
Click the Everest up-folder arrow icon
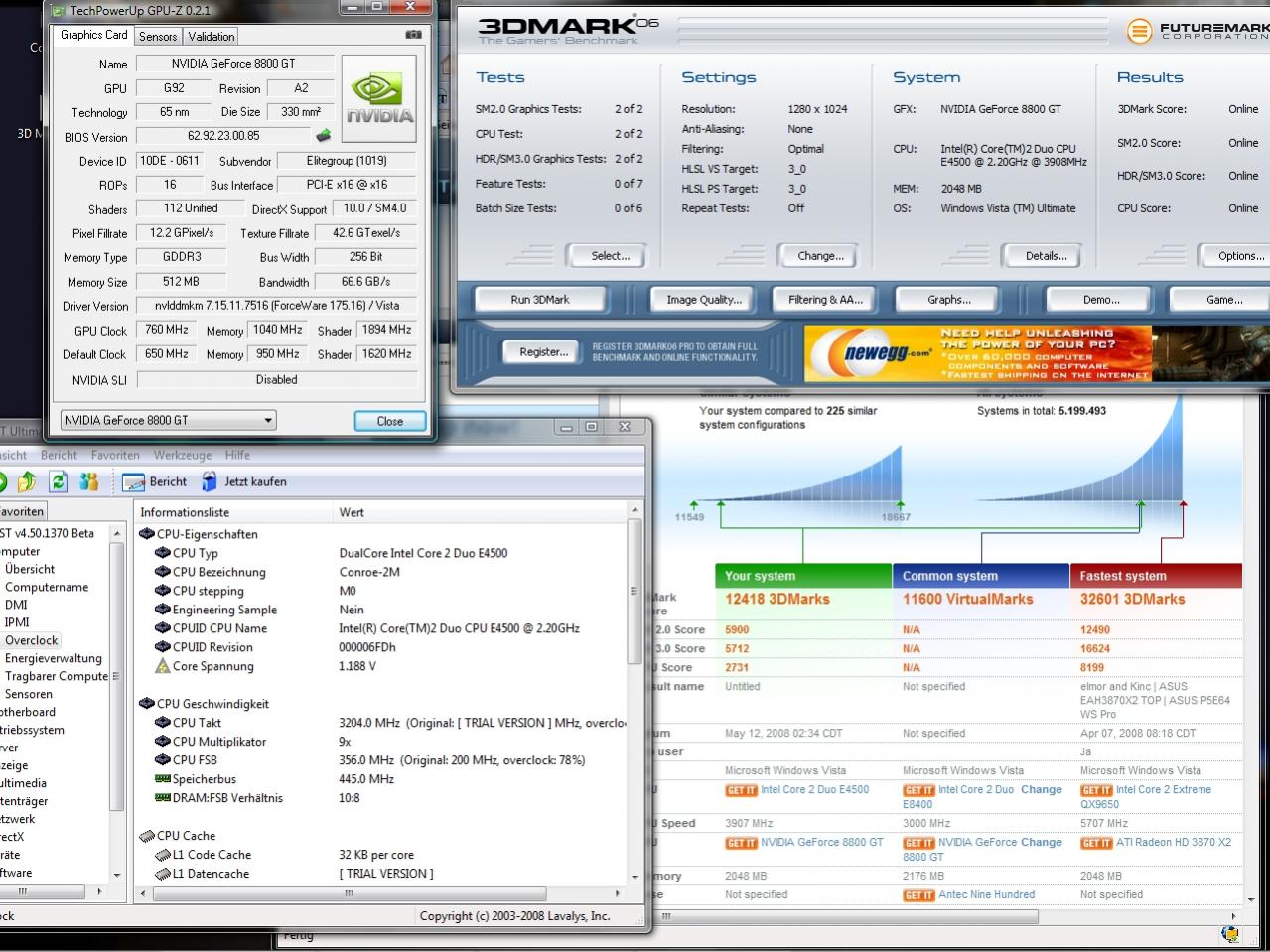27,481
